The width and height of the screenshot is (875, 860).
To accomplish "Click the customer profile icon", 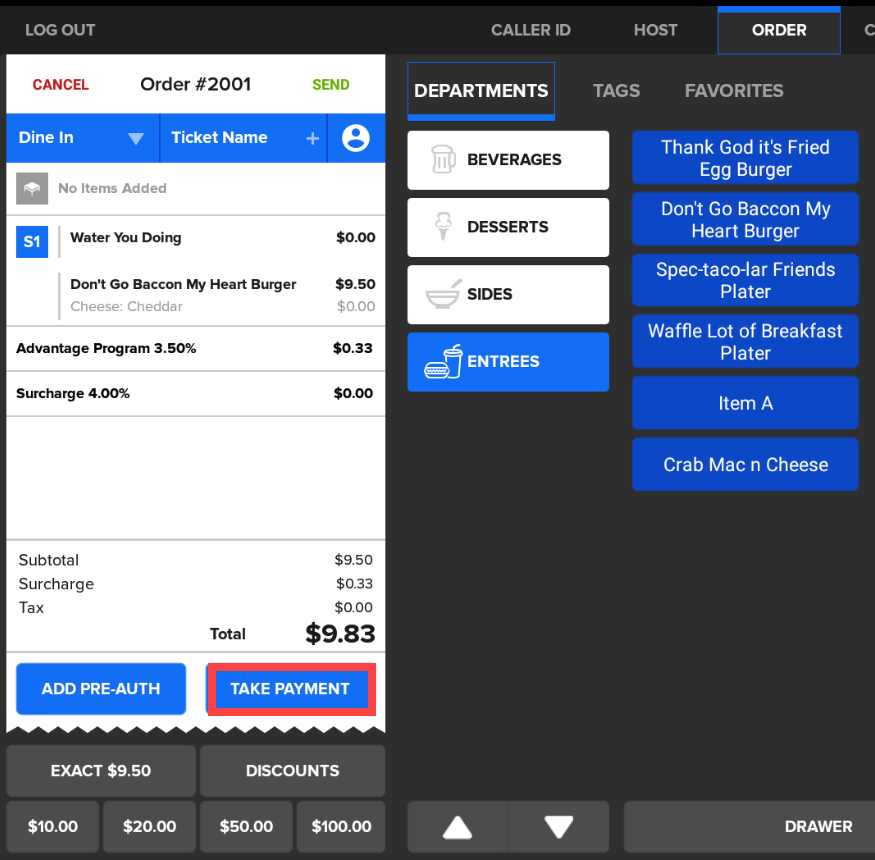I will click(x=356, y=138).
